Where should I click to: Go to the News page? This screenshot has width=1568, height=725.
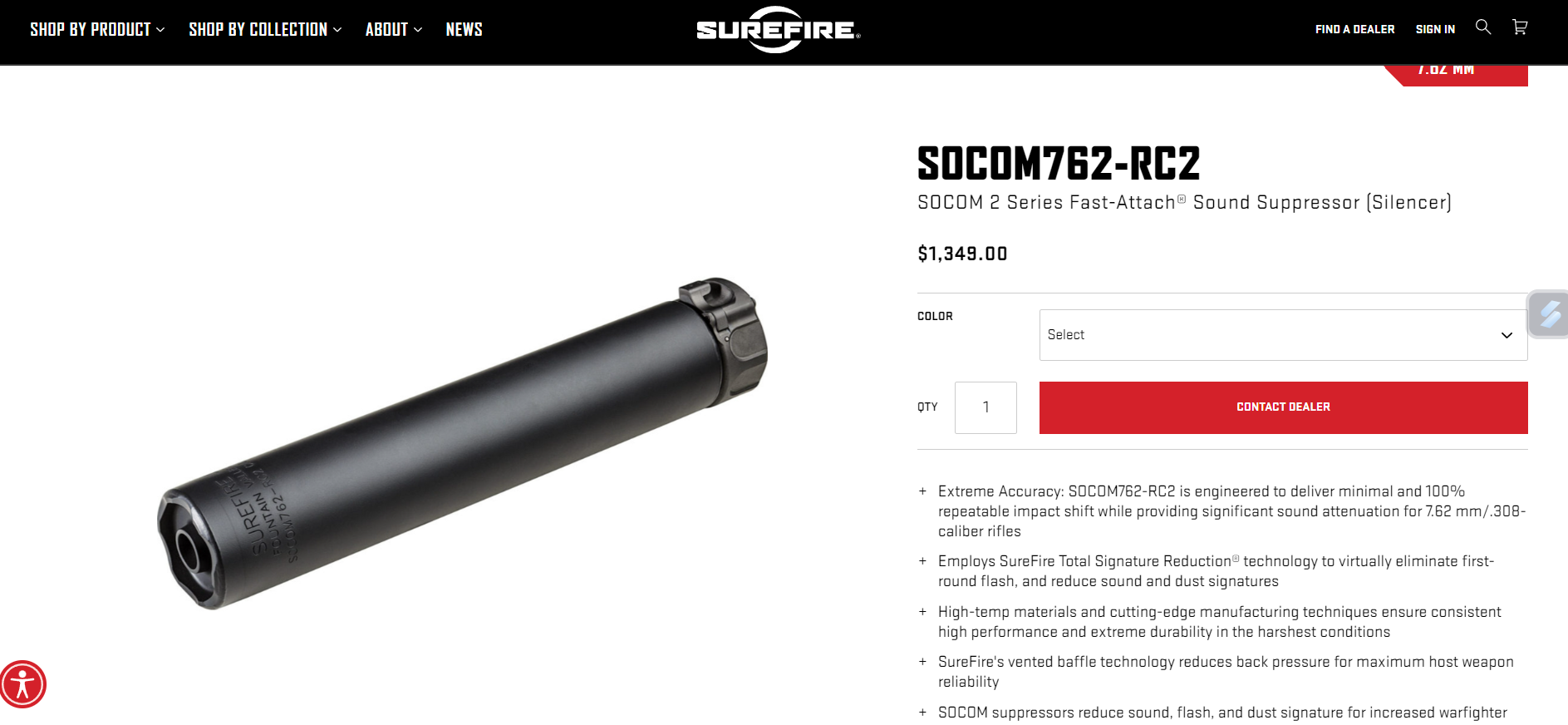point(464,30)
